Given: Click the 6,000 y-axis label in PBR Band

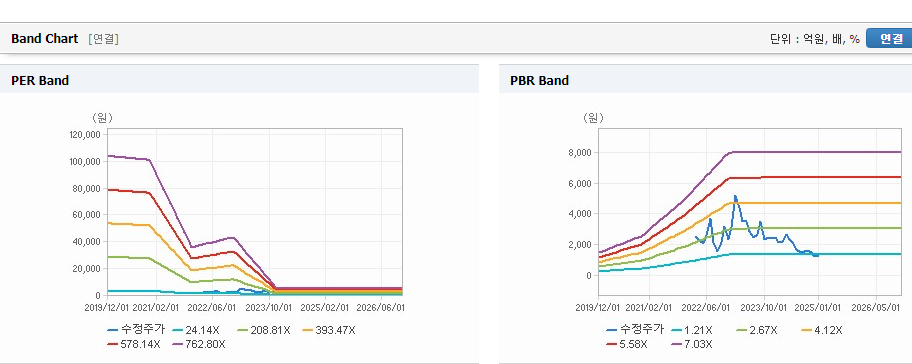Looking at the screenshot, I should [579, 184].
